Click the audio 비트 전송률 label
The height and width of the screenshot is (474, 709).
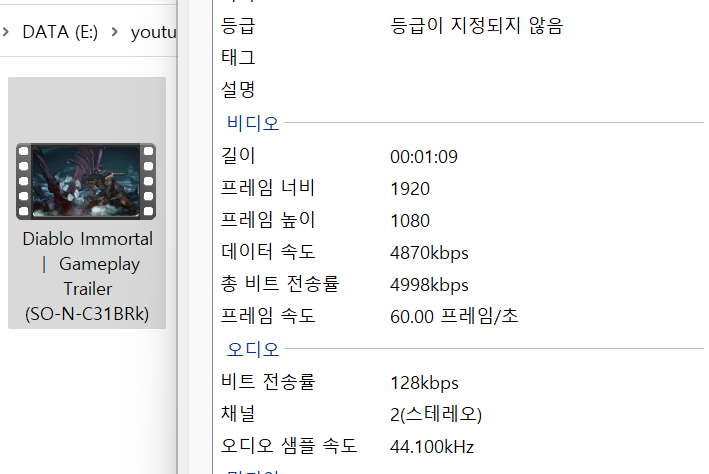click(x=268, y=382)
